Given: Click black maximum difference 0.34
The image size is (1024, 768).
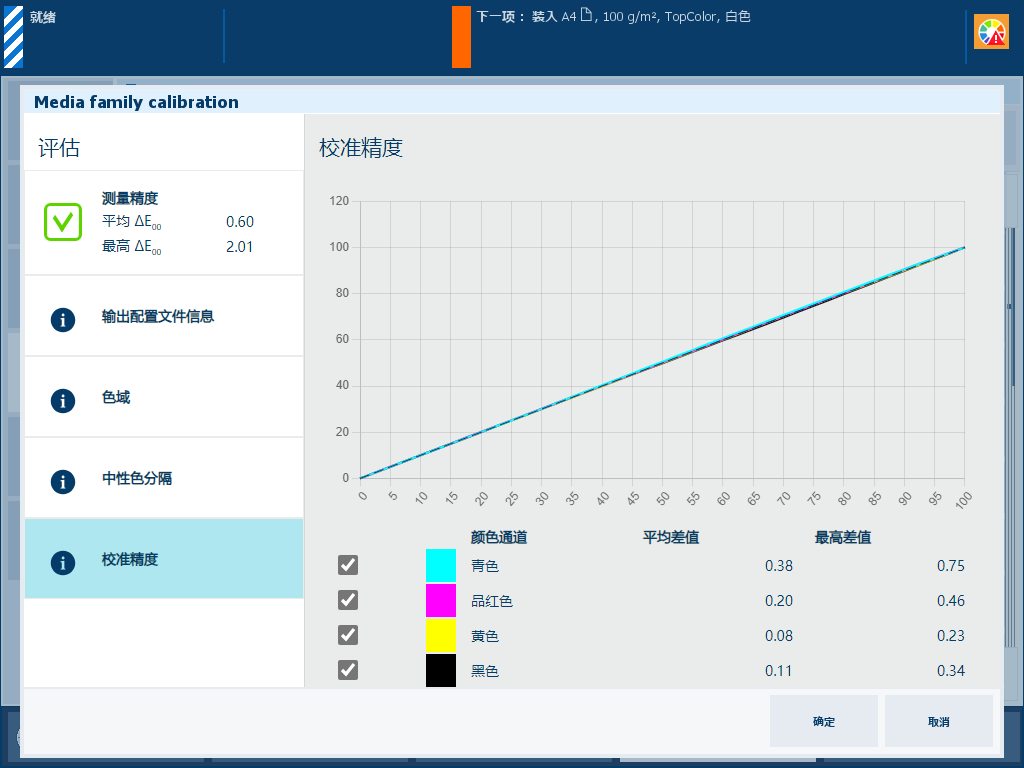Looking at the screenshot, I should (x=950, y=671).
